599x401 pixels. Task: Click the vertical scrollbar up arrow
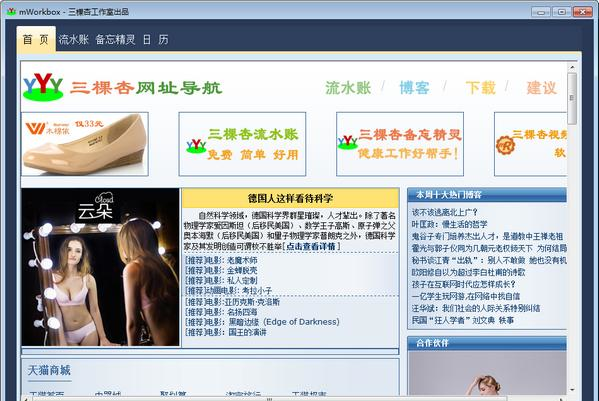tap(572, 67)
